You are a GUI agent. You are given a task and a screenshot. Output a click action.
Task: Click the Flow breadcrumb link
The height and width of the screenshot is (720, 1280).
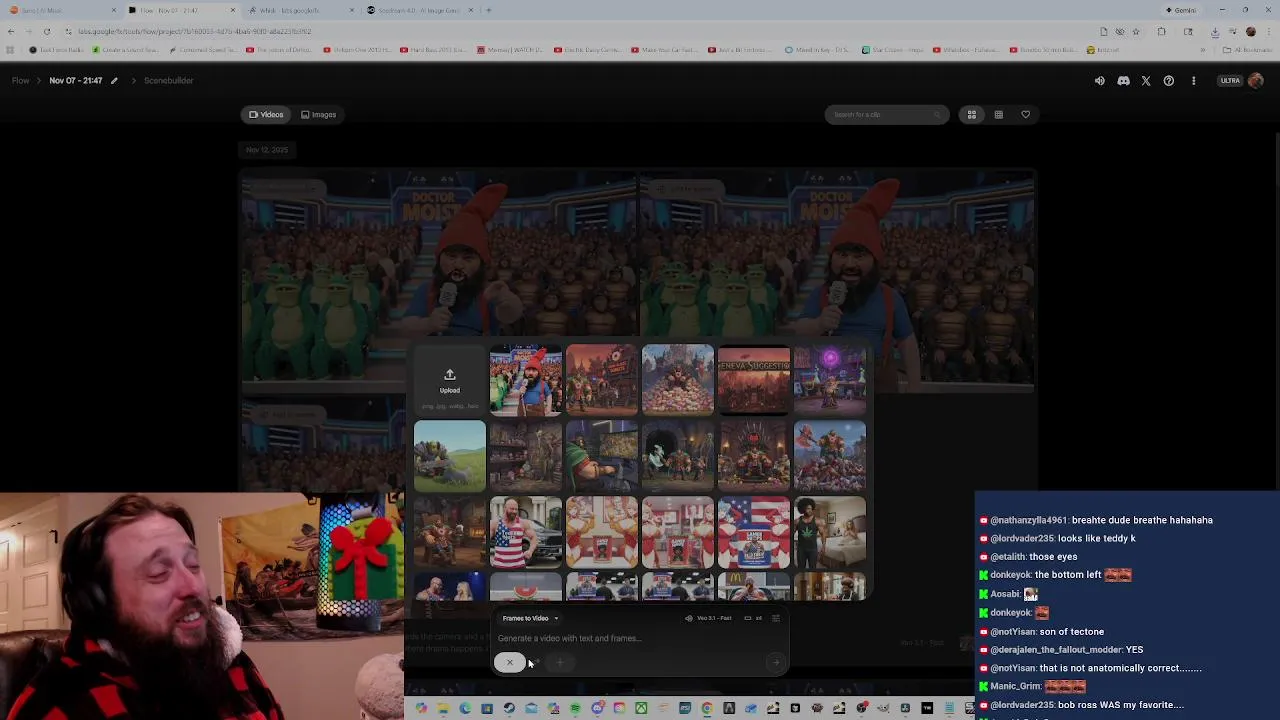pyautogui.click(x=20, y=80)
